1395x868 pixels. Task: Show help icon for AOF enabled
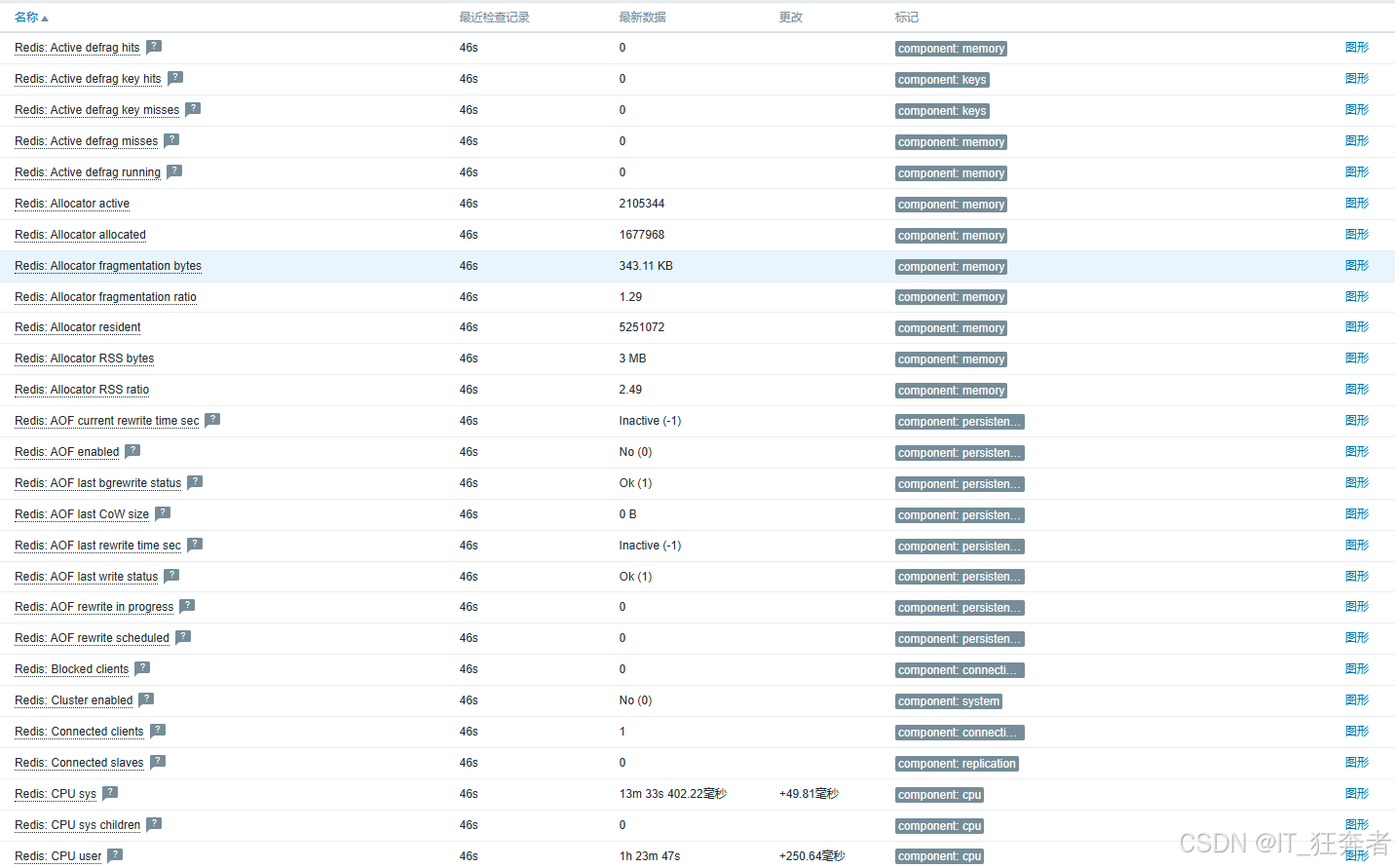[x=132, y=451]
